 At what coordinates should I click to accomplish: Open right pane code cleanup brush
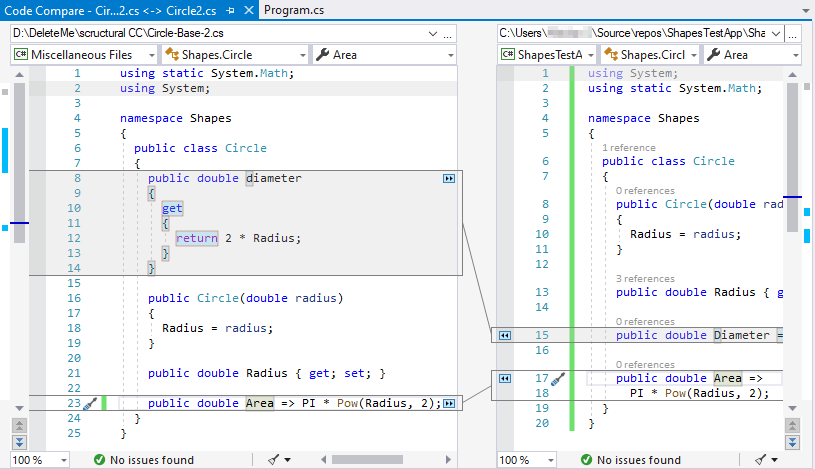tap(760, 460)
